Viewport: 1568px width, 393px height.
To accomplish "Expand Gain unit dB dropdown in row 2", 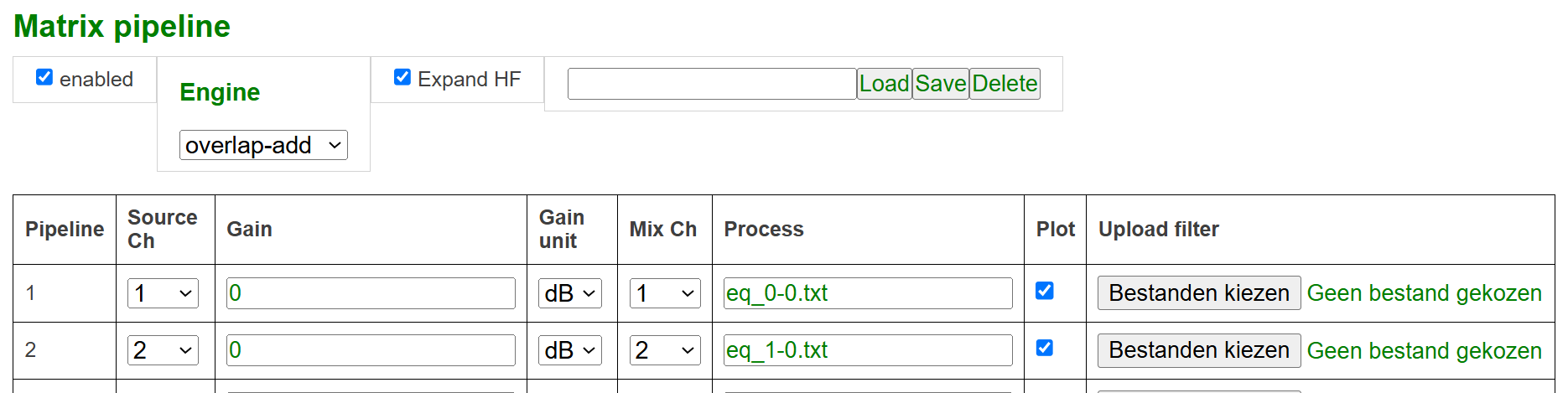I will 570,350.
